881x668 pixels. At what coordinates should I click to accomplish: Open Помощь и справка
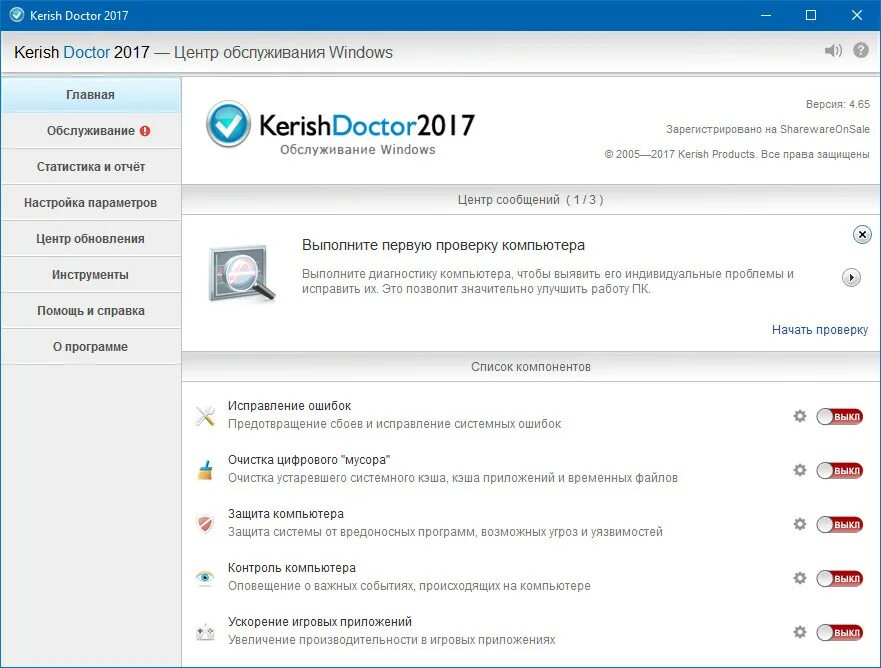91,311
